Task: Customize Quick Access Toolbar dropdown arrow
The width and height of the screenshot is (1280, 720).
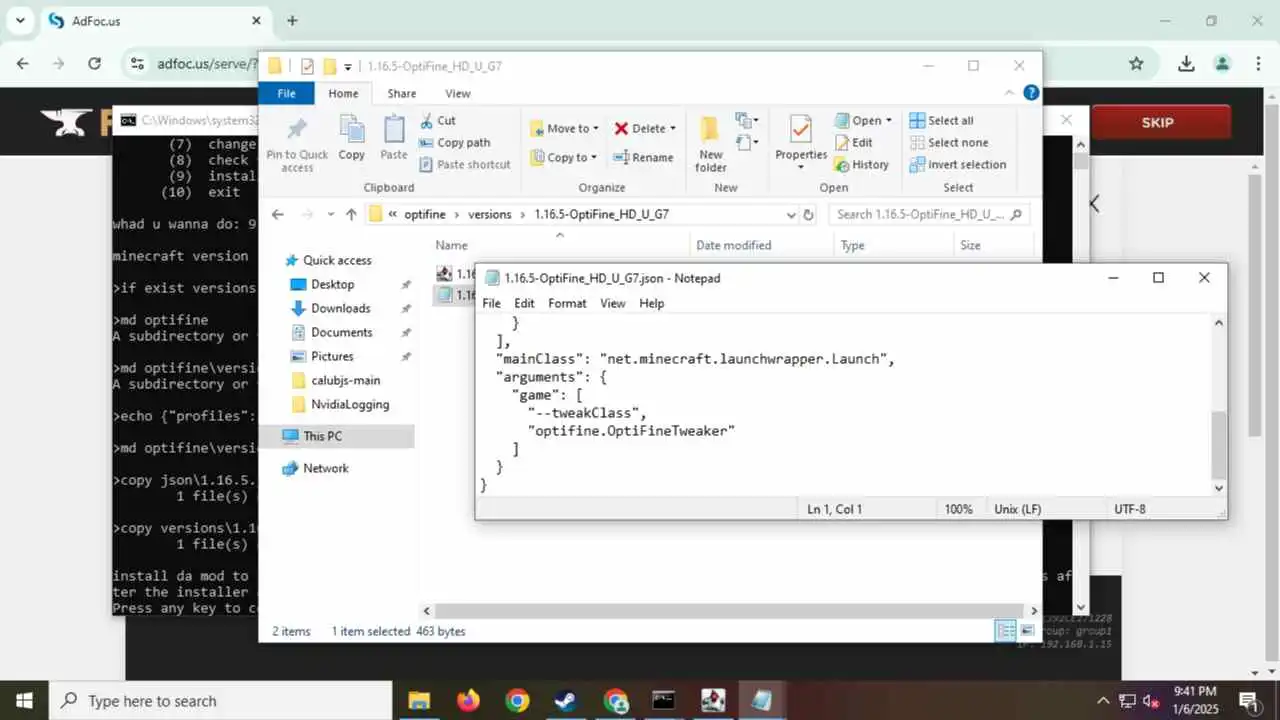Action: (x=348, y=67)
